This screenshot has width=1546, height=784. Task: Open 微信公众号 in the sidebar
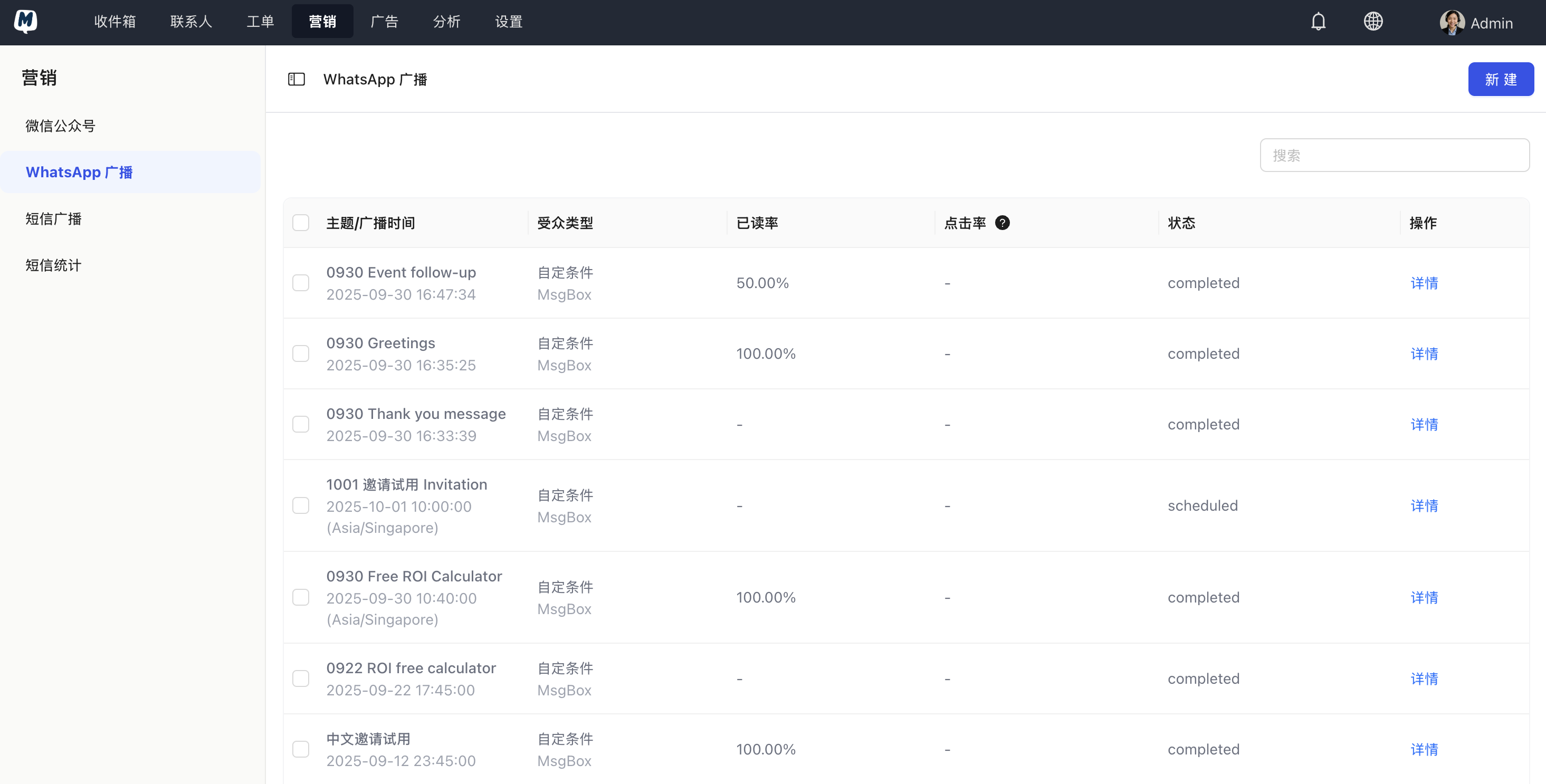(60, 126)
